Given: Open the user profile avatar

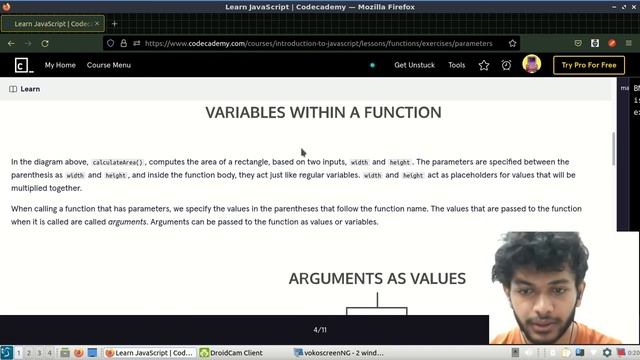Looking at the screenshot, I should tap(531, 64).
